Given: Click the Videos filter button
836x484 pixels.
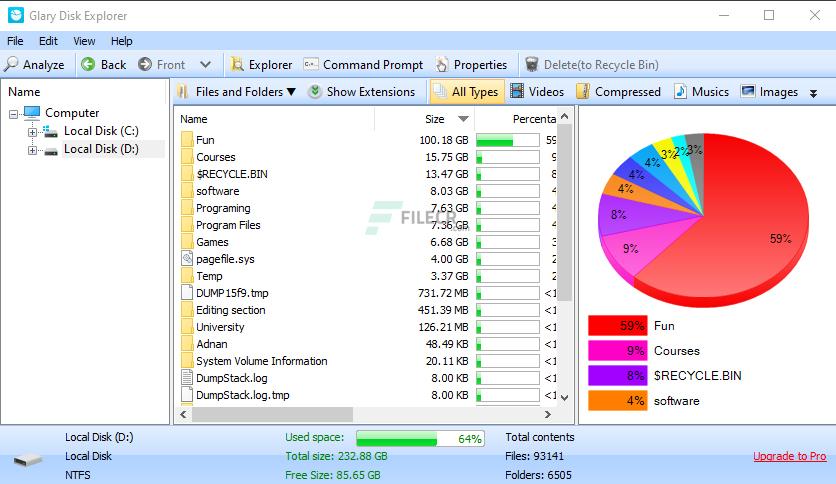Looking at the screenshot, I should point(537,92).
